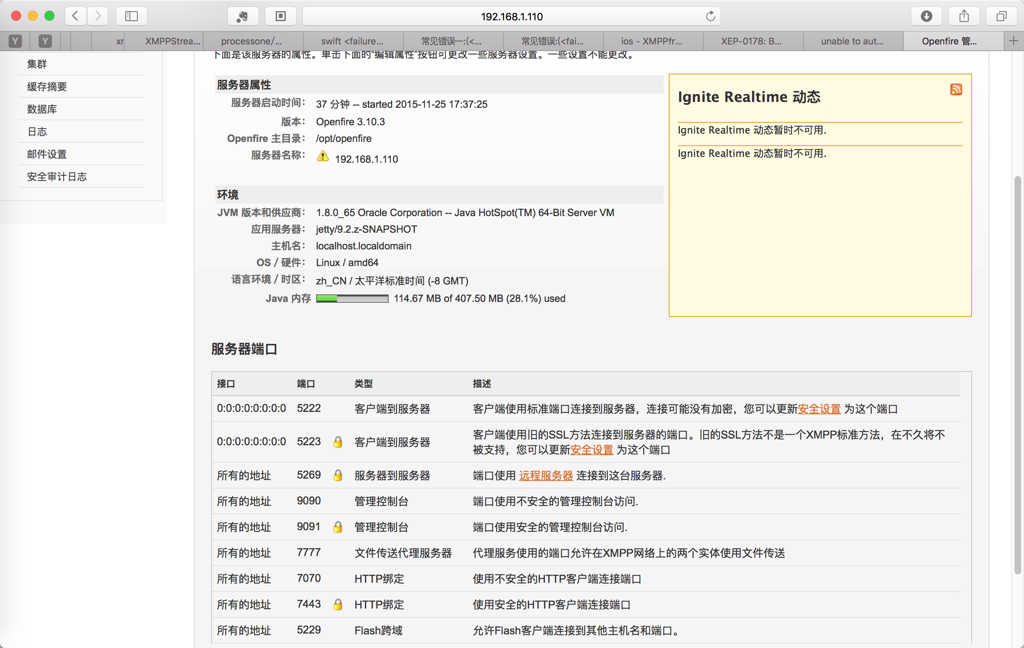Open the Downloads arrow icon
The height and width of the screenshot is (648, 1024).
926,16
